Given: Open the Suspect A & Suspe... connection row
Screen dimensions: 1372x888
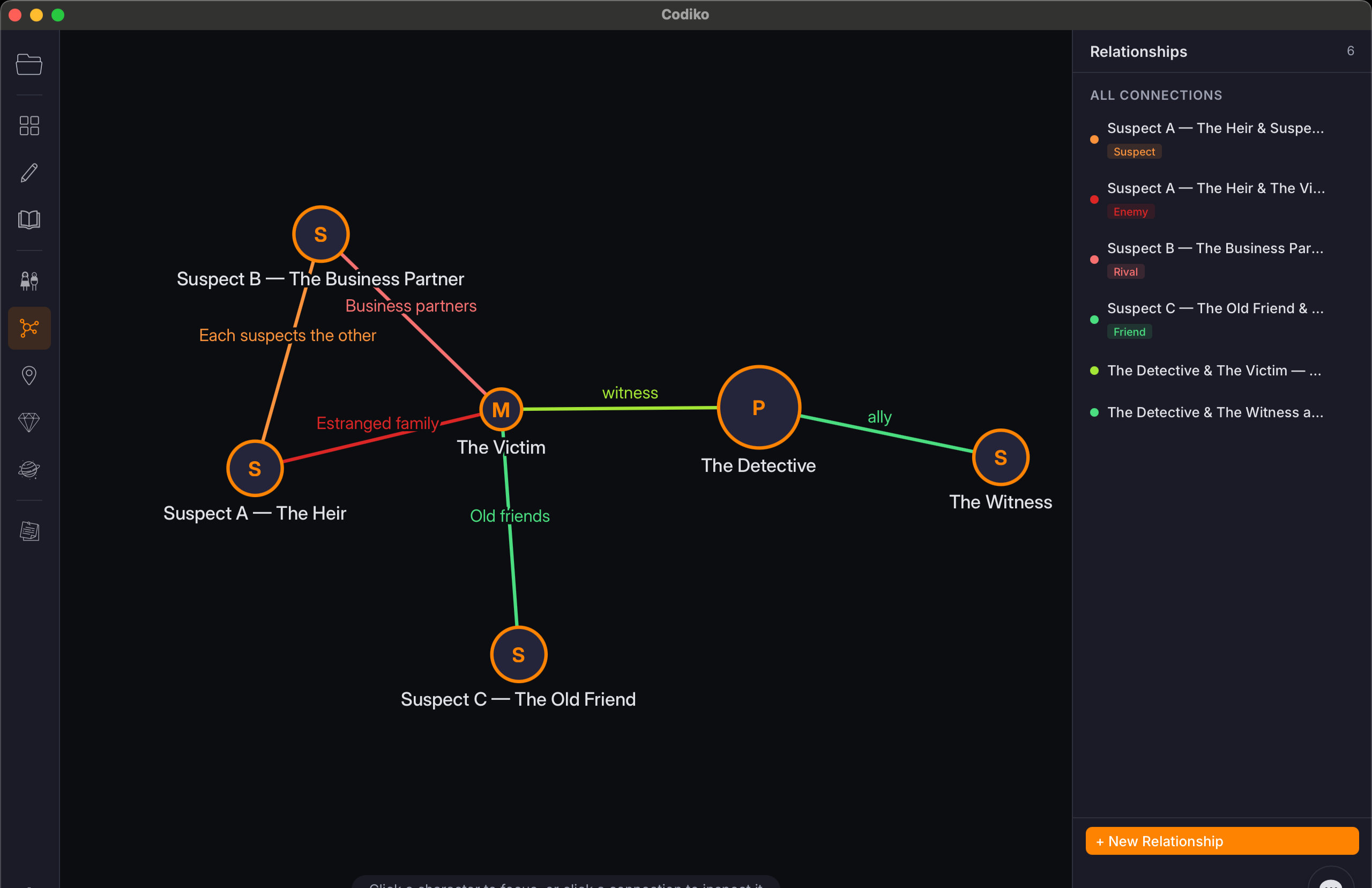Looking at the screenshot, I should click(1221, 139).
